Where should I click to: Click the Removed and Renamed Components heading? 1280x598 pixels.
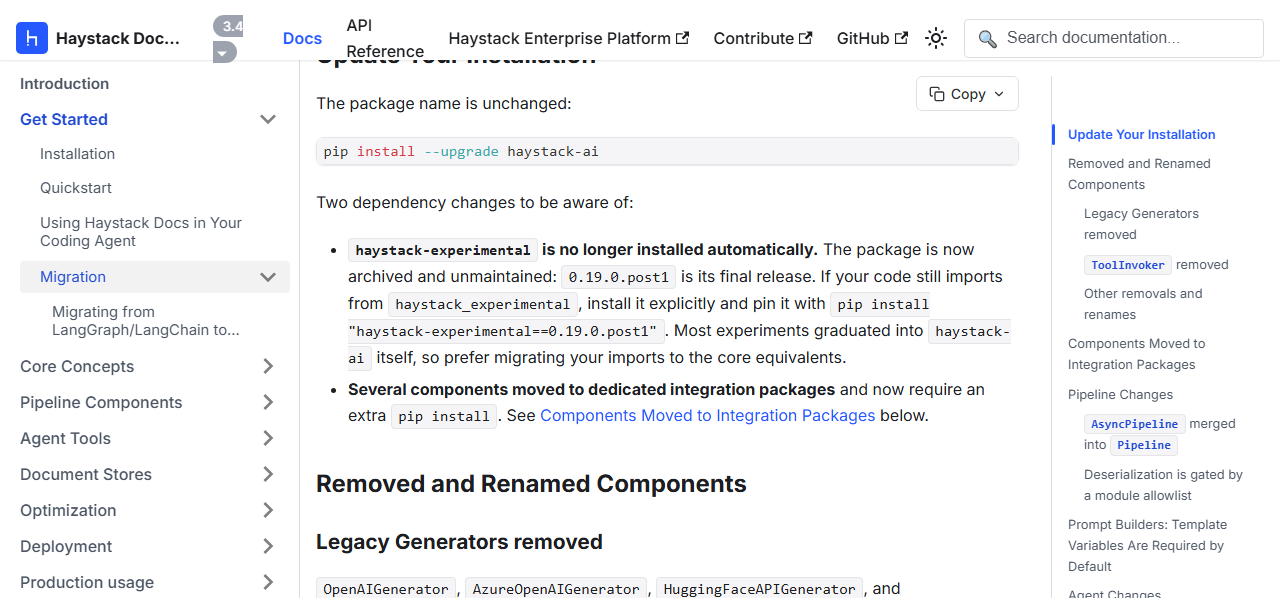[x=531, y=484]
